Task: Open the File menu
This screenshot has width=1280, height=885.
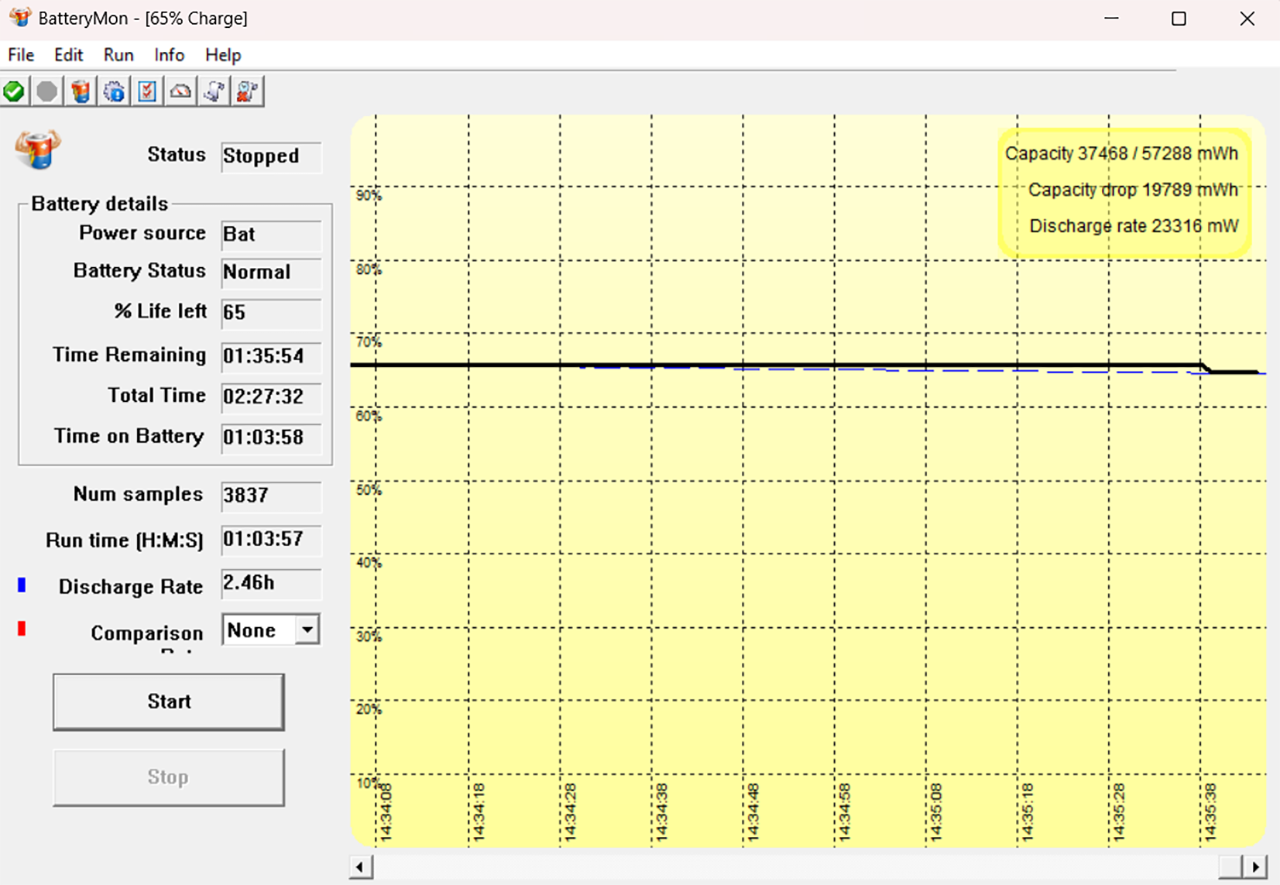Action: 21,55
